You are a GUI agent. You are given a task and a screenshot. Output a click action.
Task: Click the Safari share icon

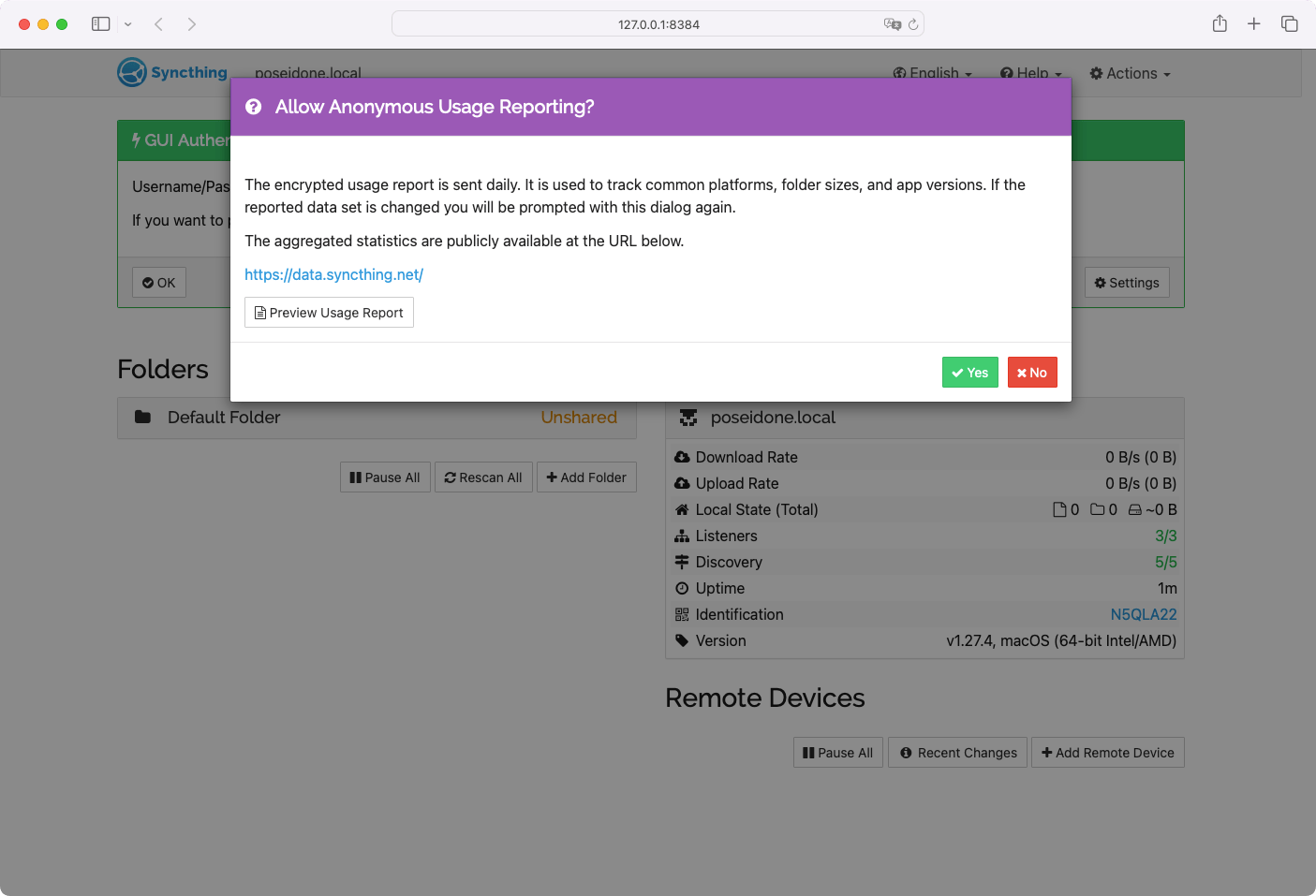(1220, 24)
